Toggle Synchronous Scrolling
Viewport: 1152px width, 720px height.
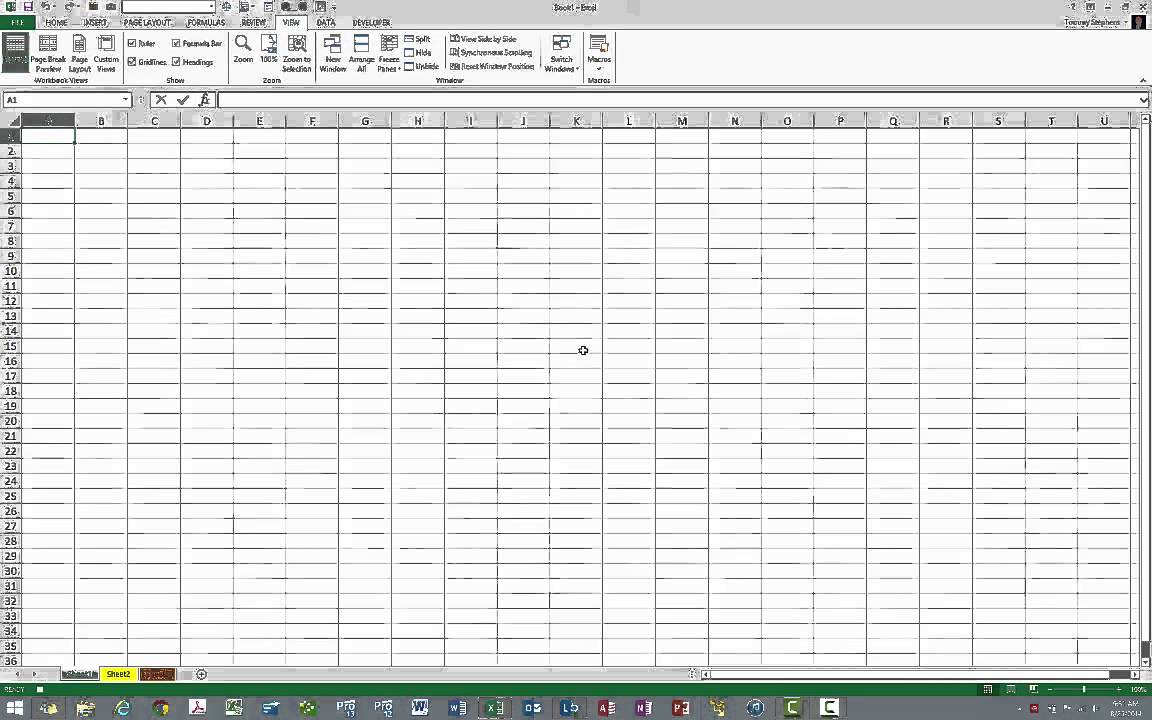[491, 53]
